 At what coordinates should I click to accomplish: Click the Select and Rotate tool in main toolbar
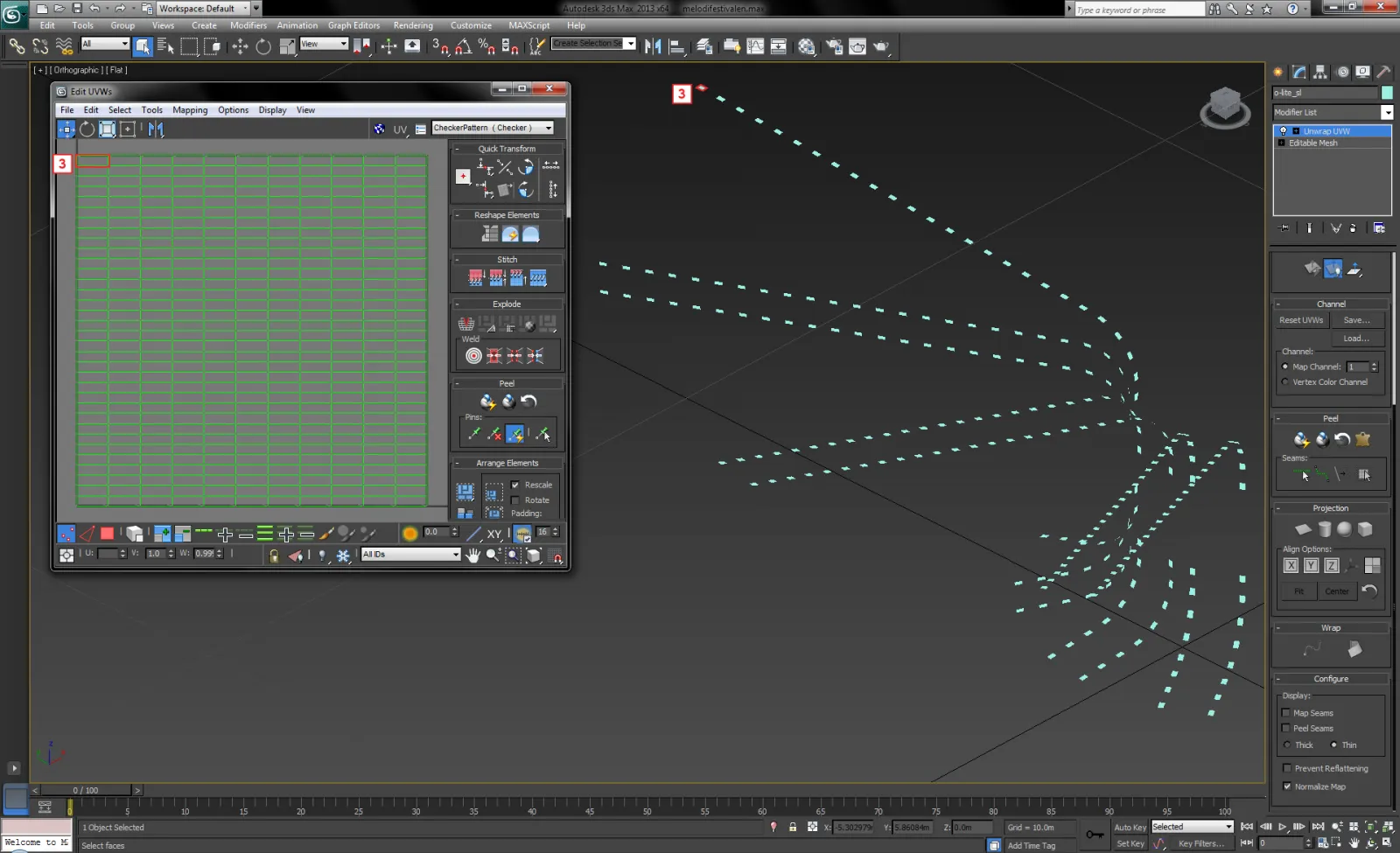point(263,46)
